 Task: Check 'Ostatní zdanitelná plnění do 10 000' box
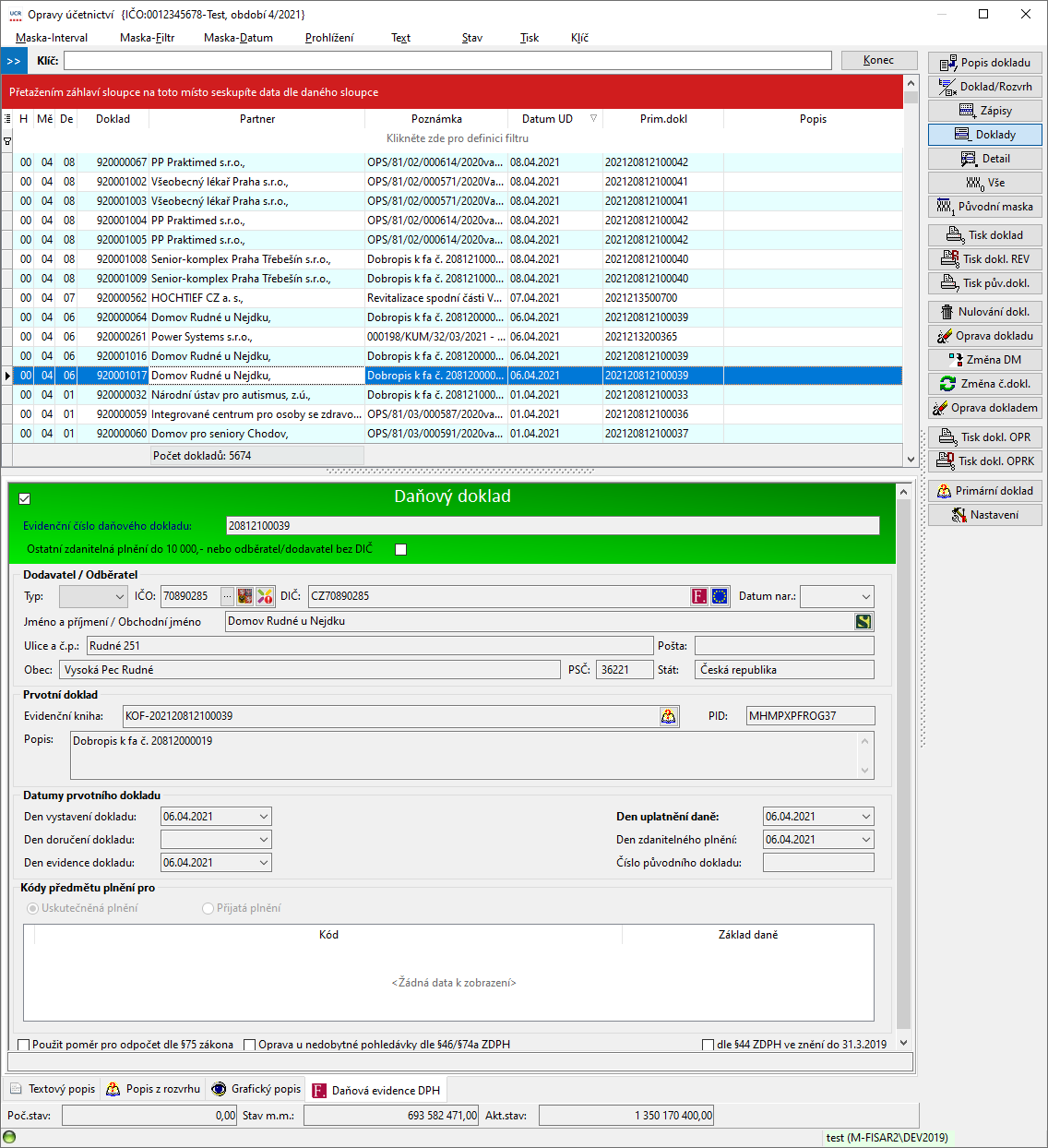click(400, 550)
